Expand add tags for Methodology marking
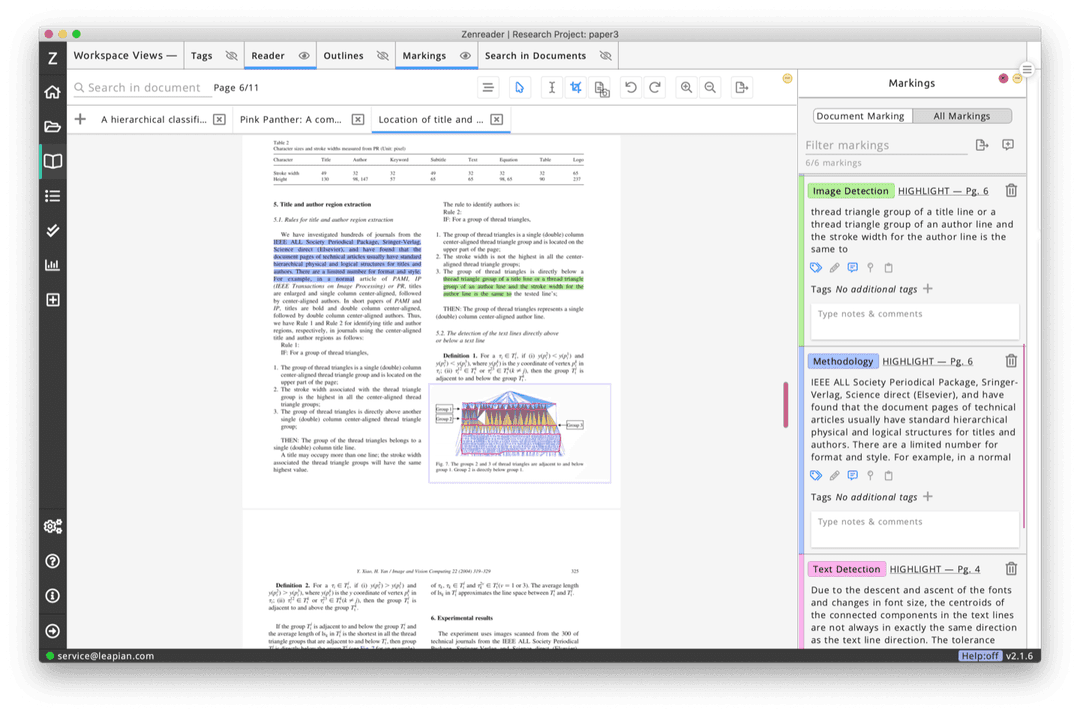This screenshot has width=1080, height=714. pyautogui.click(x=927, y=497)
